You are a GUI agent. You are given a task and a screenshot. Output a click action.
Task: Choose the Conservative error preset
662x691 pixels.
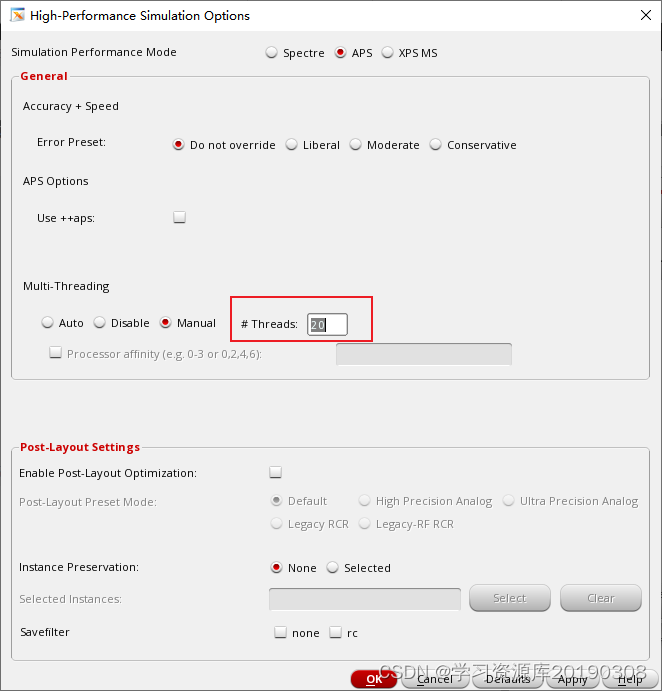(436, 145)
